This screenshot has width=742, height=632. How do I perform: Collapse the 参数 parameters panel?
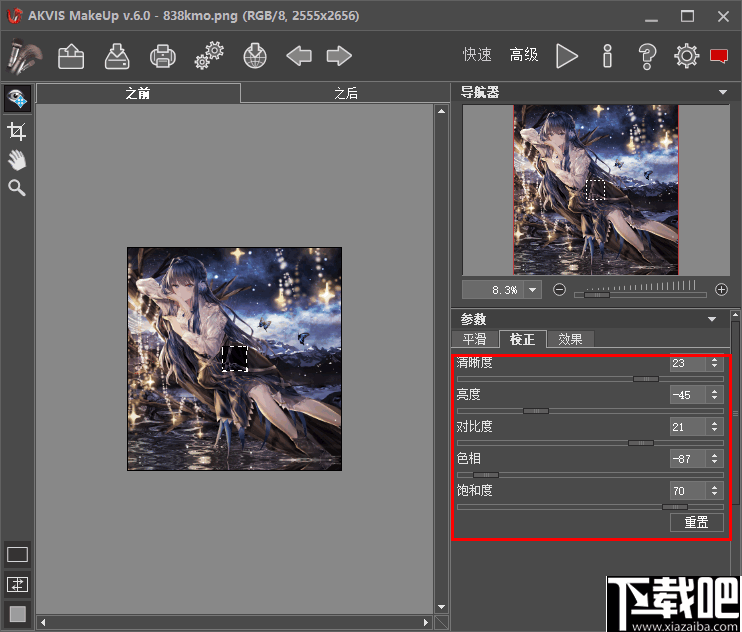(712, 319)
